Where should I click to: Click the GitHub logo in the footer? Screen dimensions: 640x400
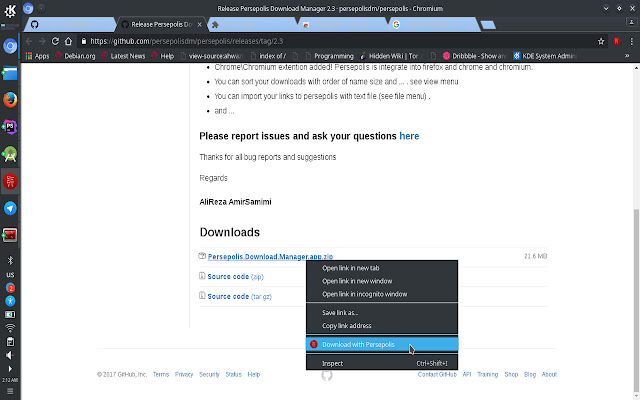tap(326, 374)
